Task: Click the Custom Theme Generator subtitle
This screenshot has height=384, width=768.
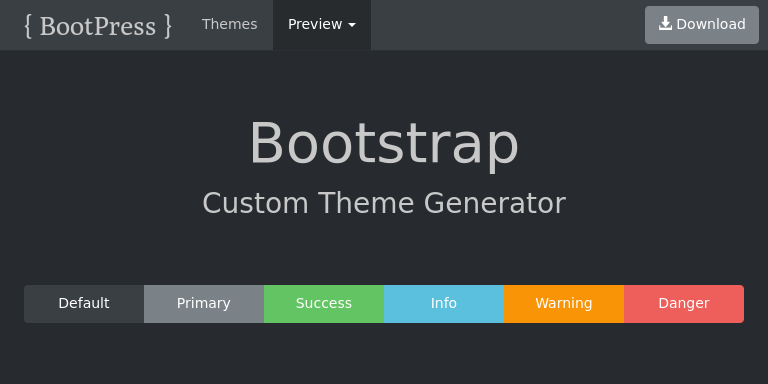Action: tap(384, 203)
